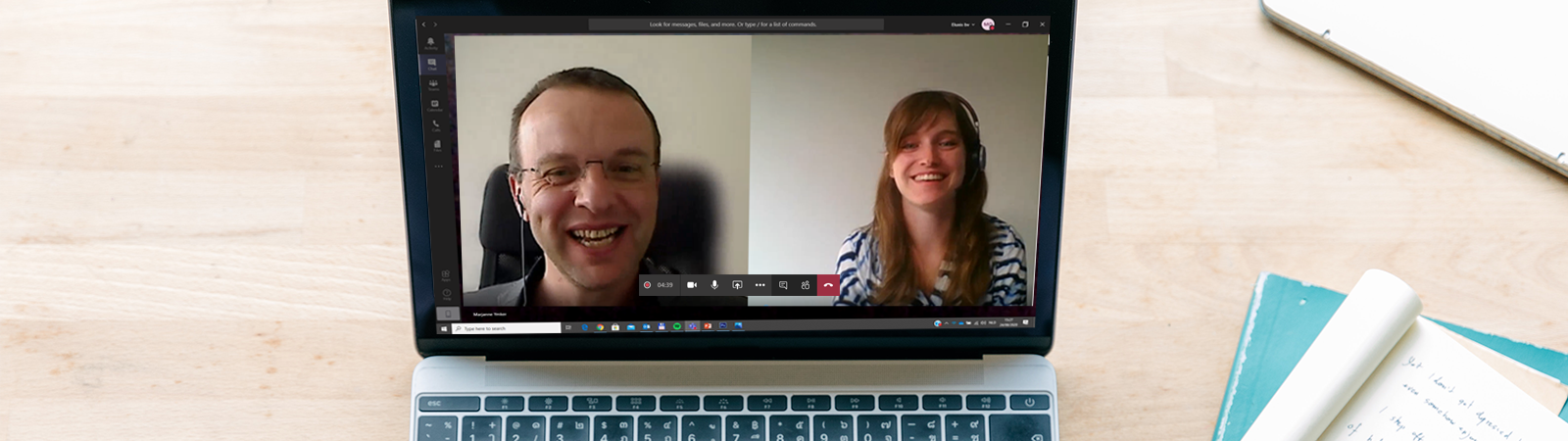Open Calls in the Teams sidebar
This screenshot has height=441, width=1568.
point(436,125)
